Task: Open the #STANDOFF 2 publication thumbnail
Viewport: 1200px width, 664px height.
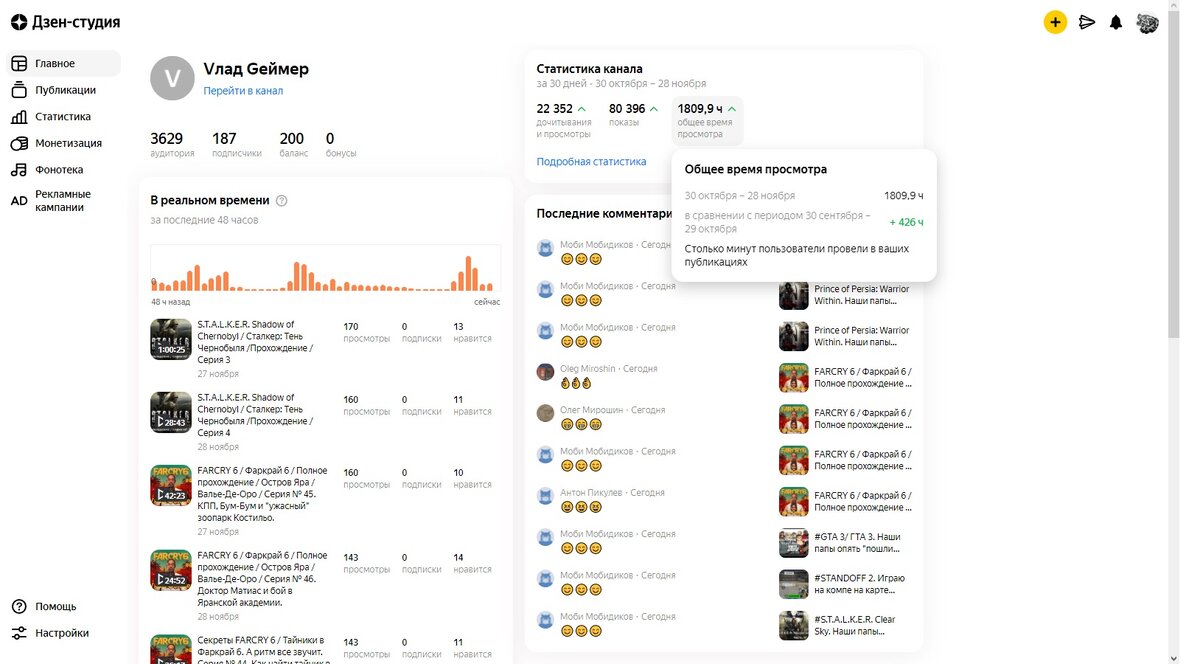Action: click(x=794, y=584)
